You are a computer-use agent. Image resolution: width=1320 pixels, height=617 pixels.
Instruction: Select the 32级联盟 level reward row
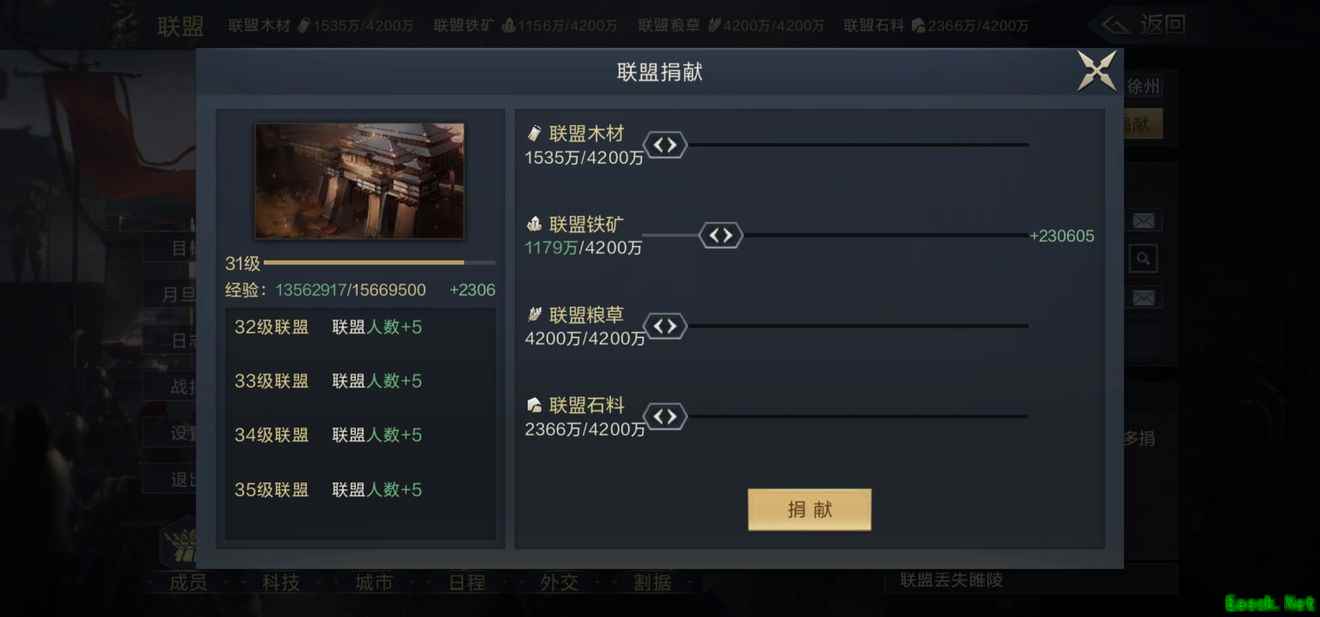click(x=360, y=327)
